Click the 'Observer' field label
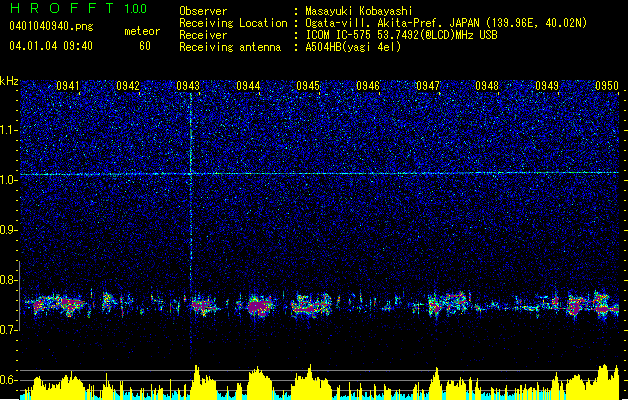Image resolution: width=629 pixels, height=400 pixels. 203,11
